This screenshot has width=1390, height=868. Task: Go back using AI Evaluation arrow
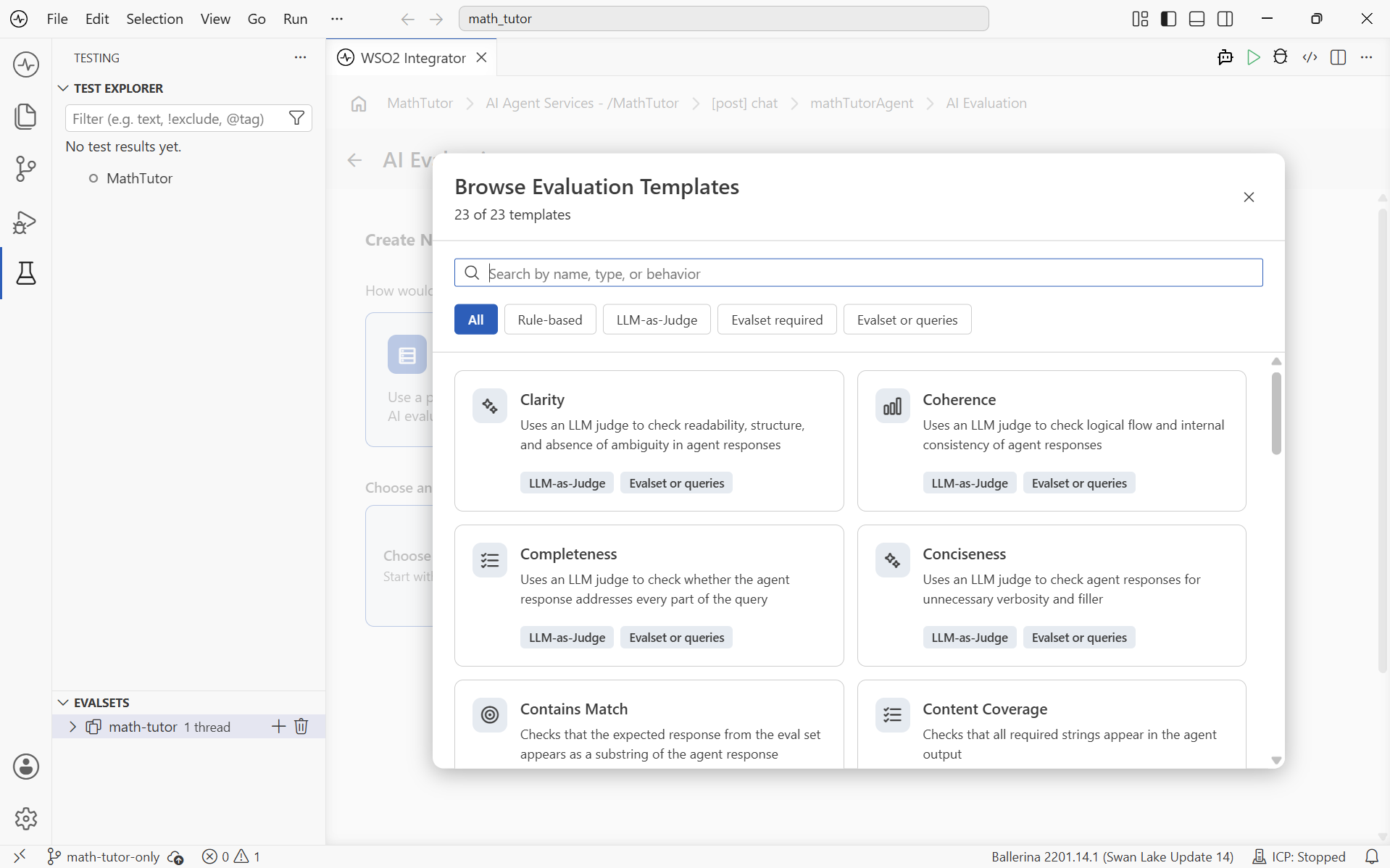pyautogui.click(x=354, y=160)
